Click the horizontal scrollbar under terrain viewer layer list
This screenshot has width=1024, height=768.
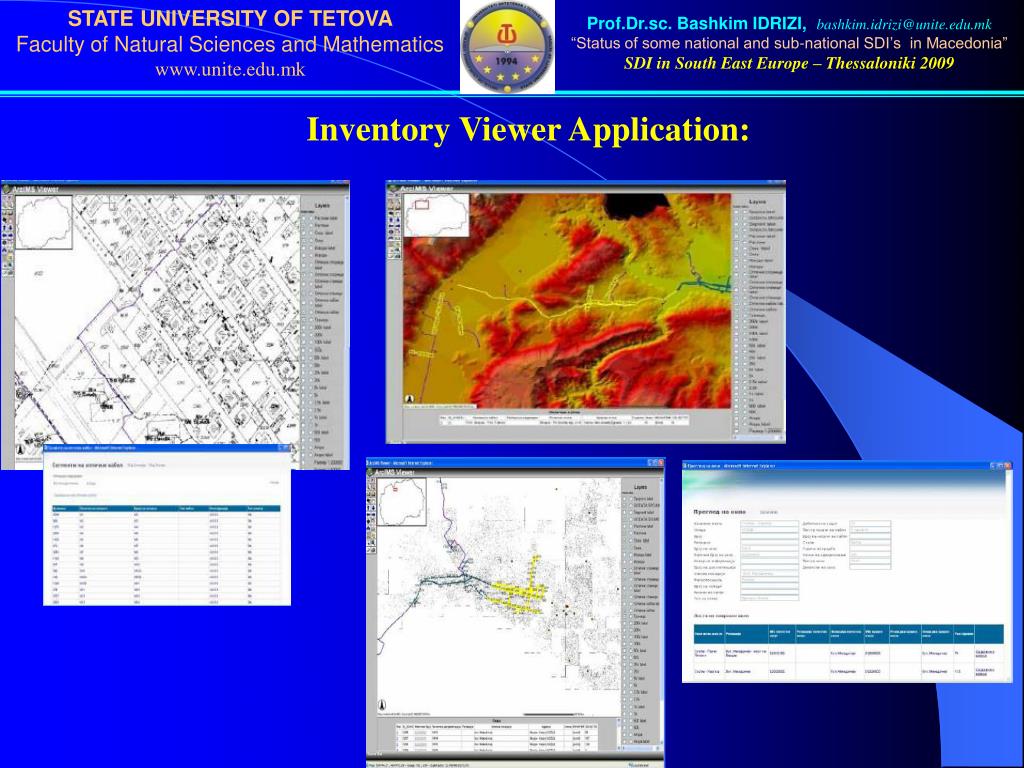(758, 438)
